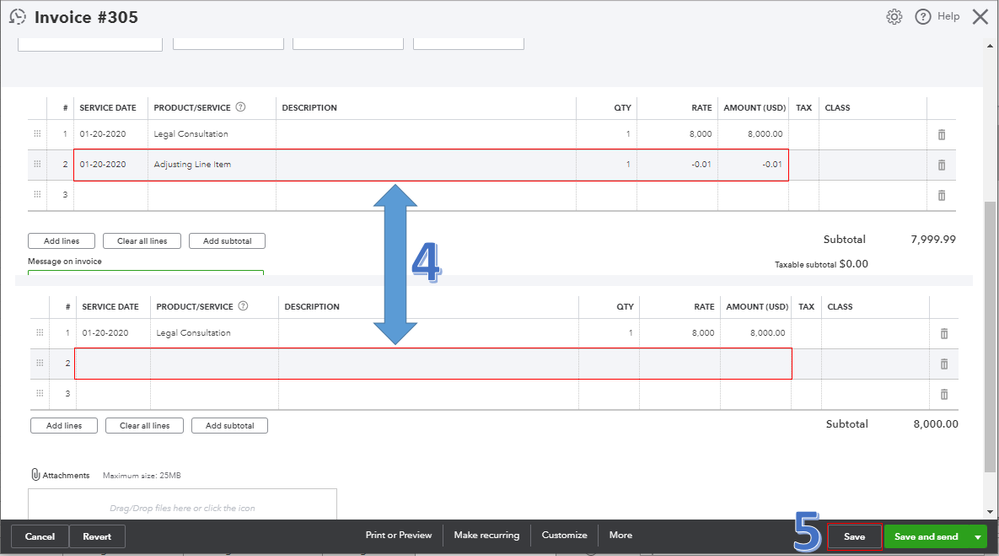
Task: Click the Help question mark icon
Action: point(923,17)
